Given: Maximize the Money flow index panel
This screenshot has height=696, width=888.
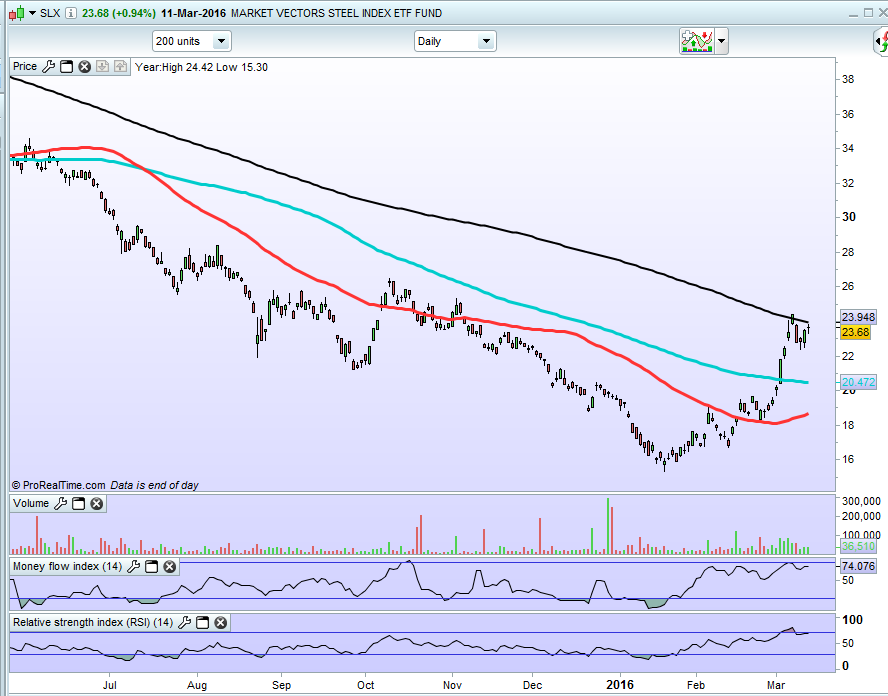Looking at the screenshot, I should click(151, 566).
